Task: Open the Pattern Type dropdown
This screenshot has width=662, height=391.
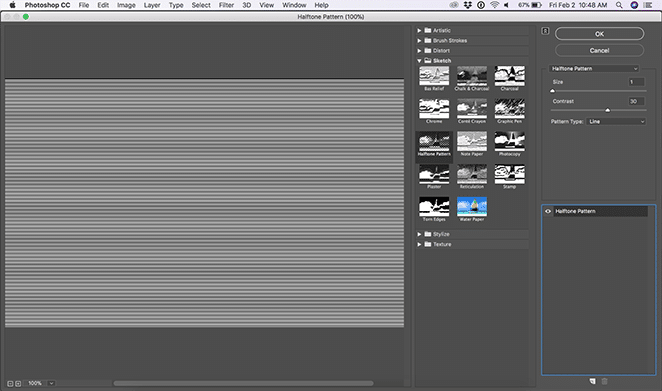Action: 616,122
